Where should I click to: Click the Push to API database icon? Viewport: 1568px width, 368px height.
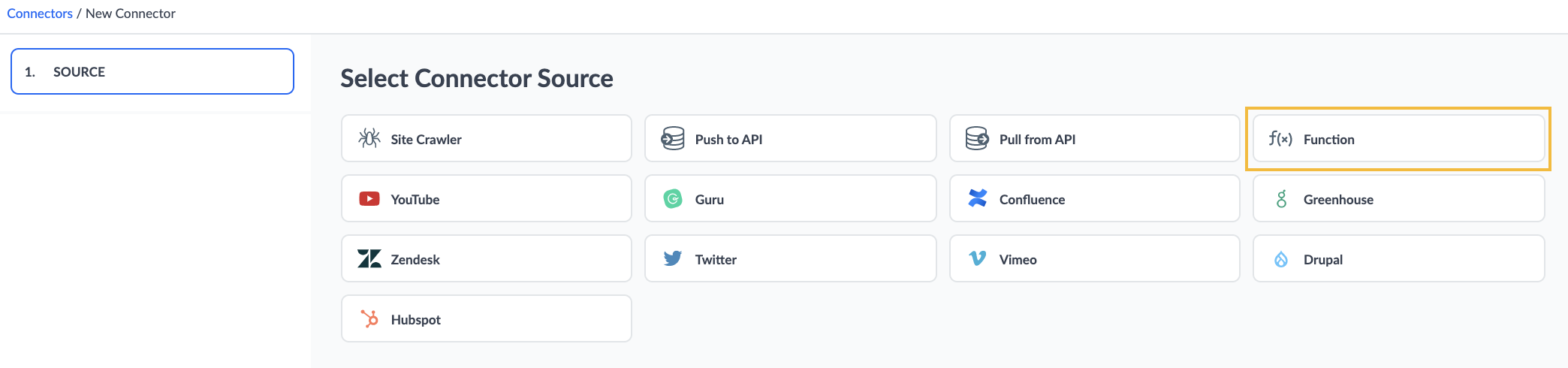pyautogui.click(x=673, y=138)
